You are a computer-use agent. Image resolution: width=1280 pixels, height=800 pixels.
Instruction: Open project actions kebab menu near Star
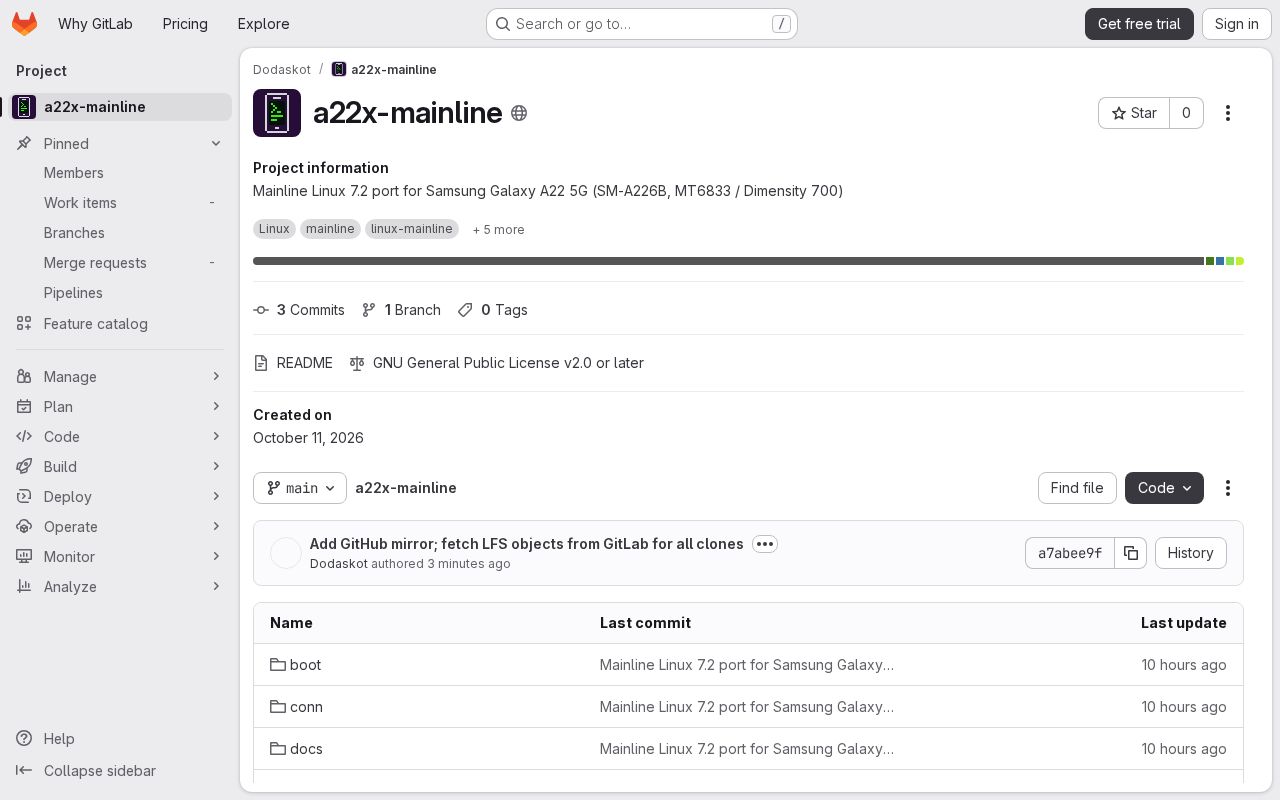1228,113
